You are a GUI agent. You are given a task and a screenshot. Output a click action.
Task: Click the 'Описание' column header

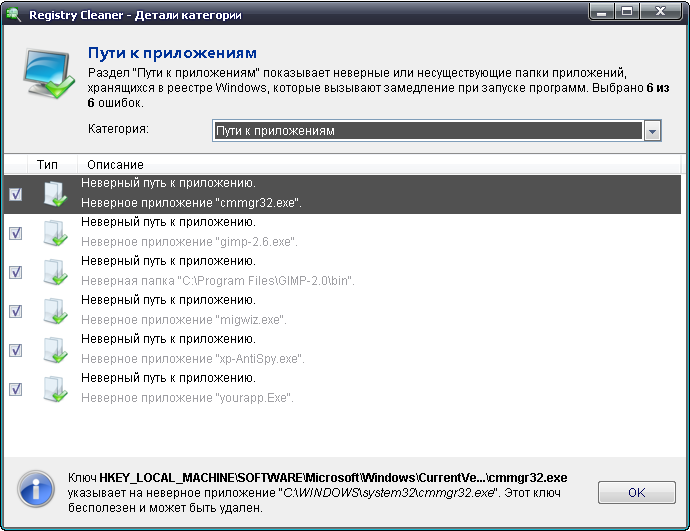click(x=115, y=164)
